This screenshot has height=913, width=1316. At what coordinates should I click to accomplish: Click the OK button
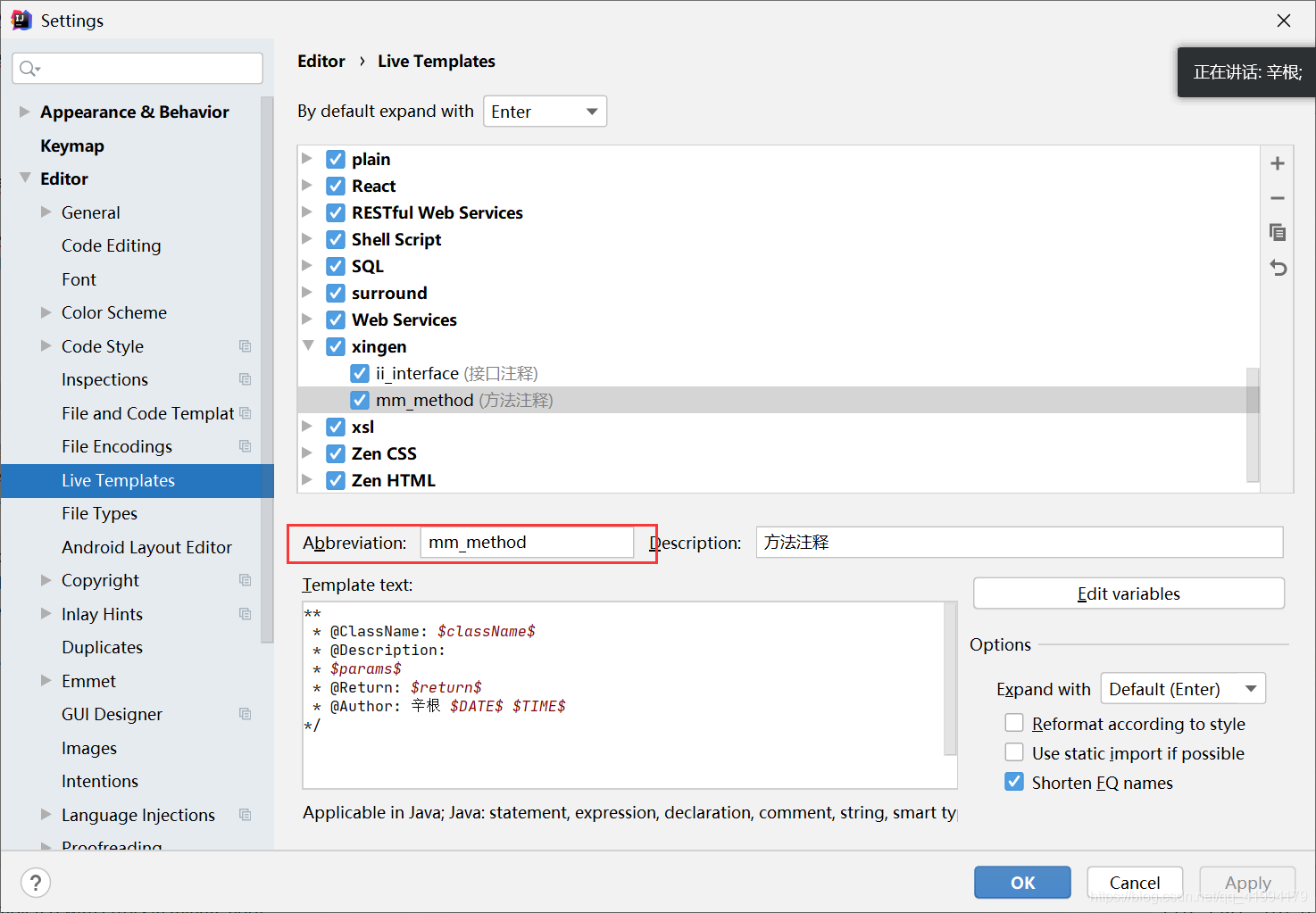(1022, 883)
